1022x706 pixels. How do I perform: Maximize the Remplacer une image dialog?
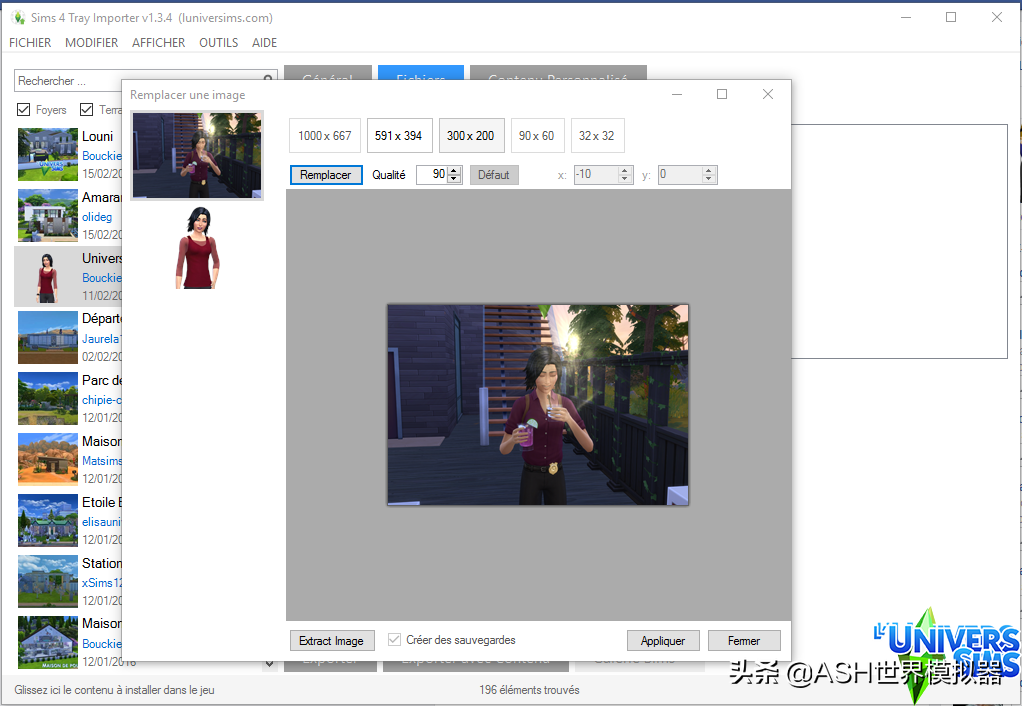tap(722, 95)
